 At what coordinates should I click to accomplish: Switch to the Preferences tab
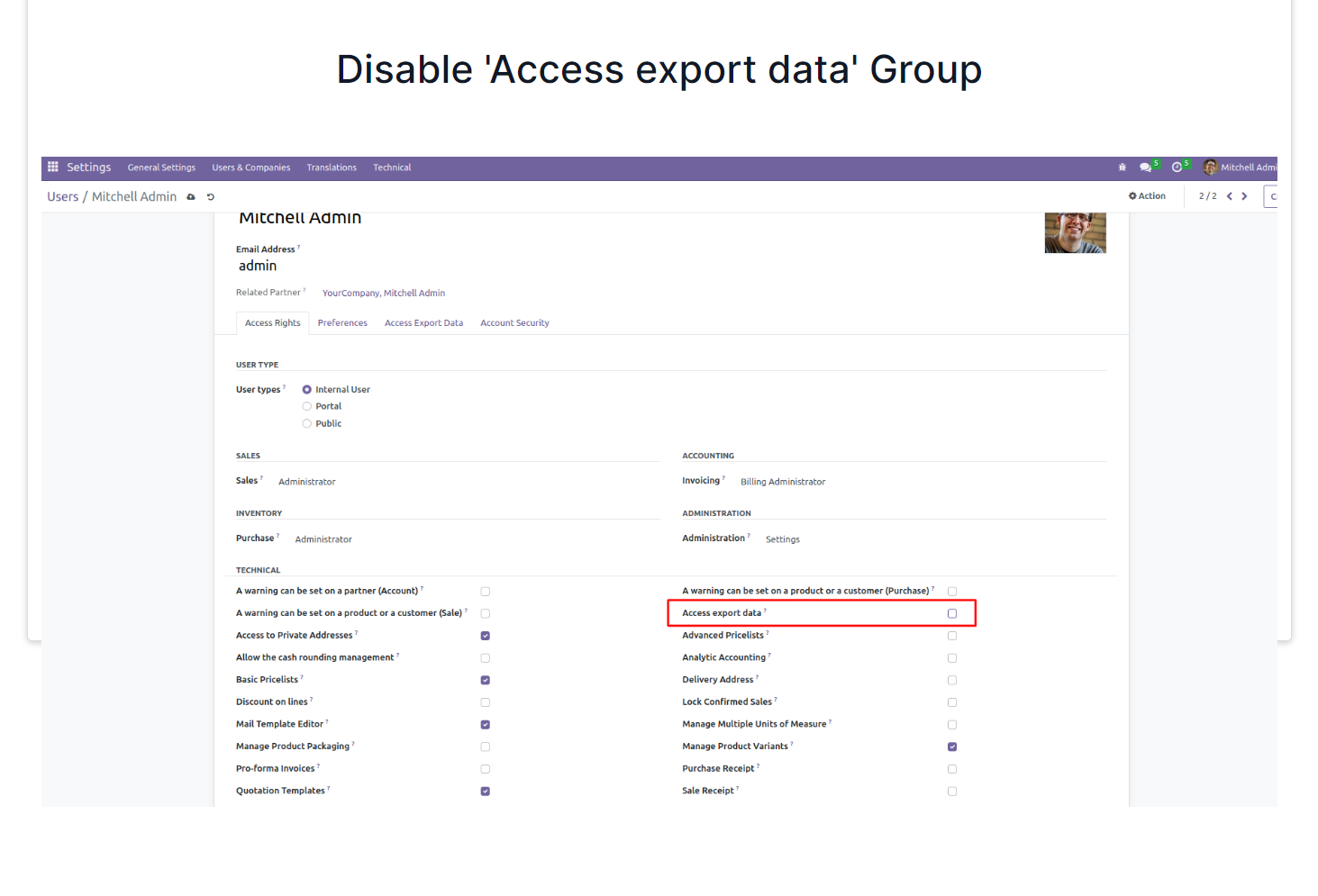pyautogui.click(x=342, y=323)
